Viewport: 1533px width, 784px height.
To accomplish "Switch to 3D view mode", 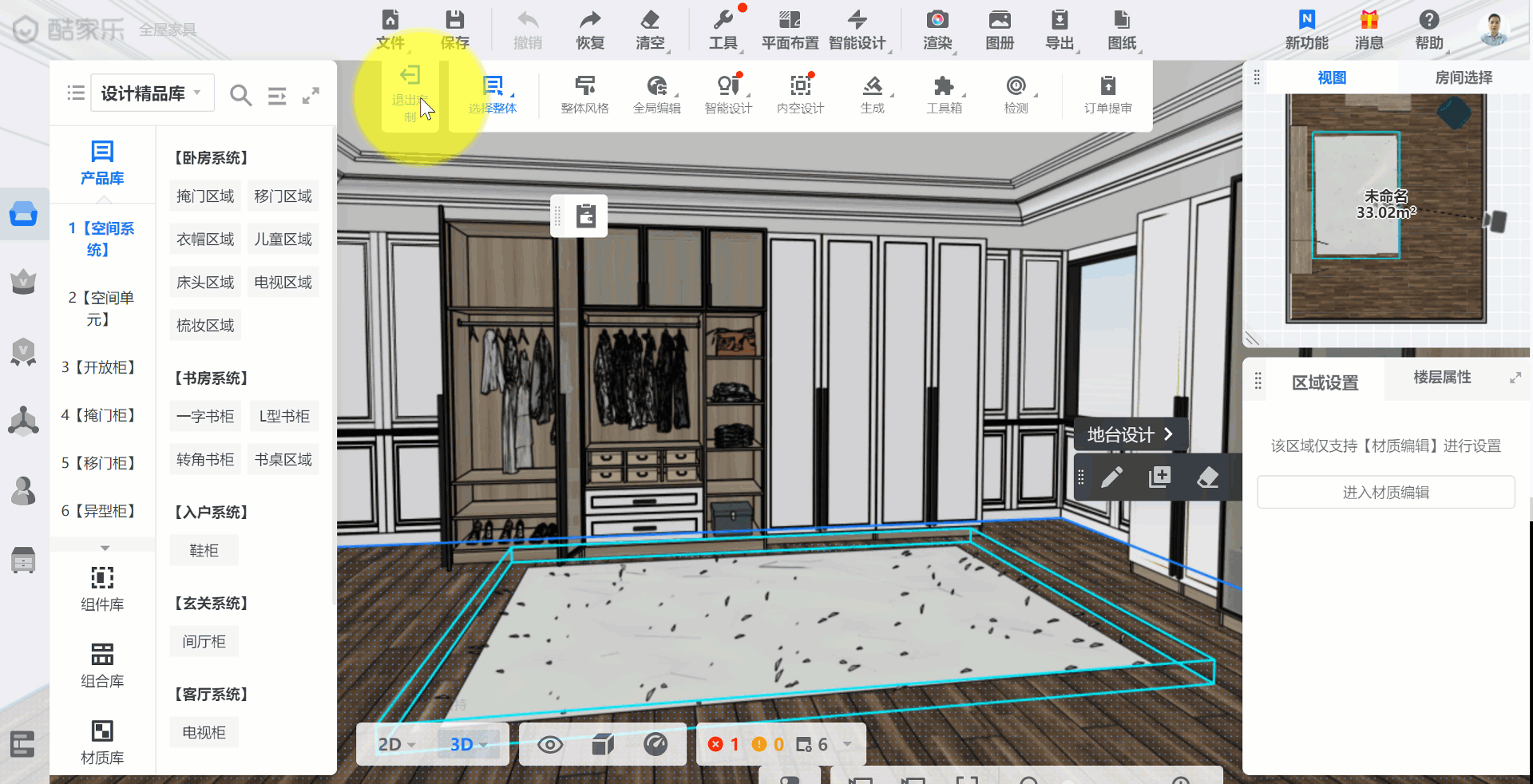I will (462, 745).
